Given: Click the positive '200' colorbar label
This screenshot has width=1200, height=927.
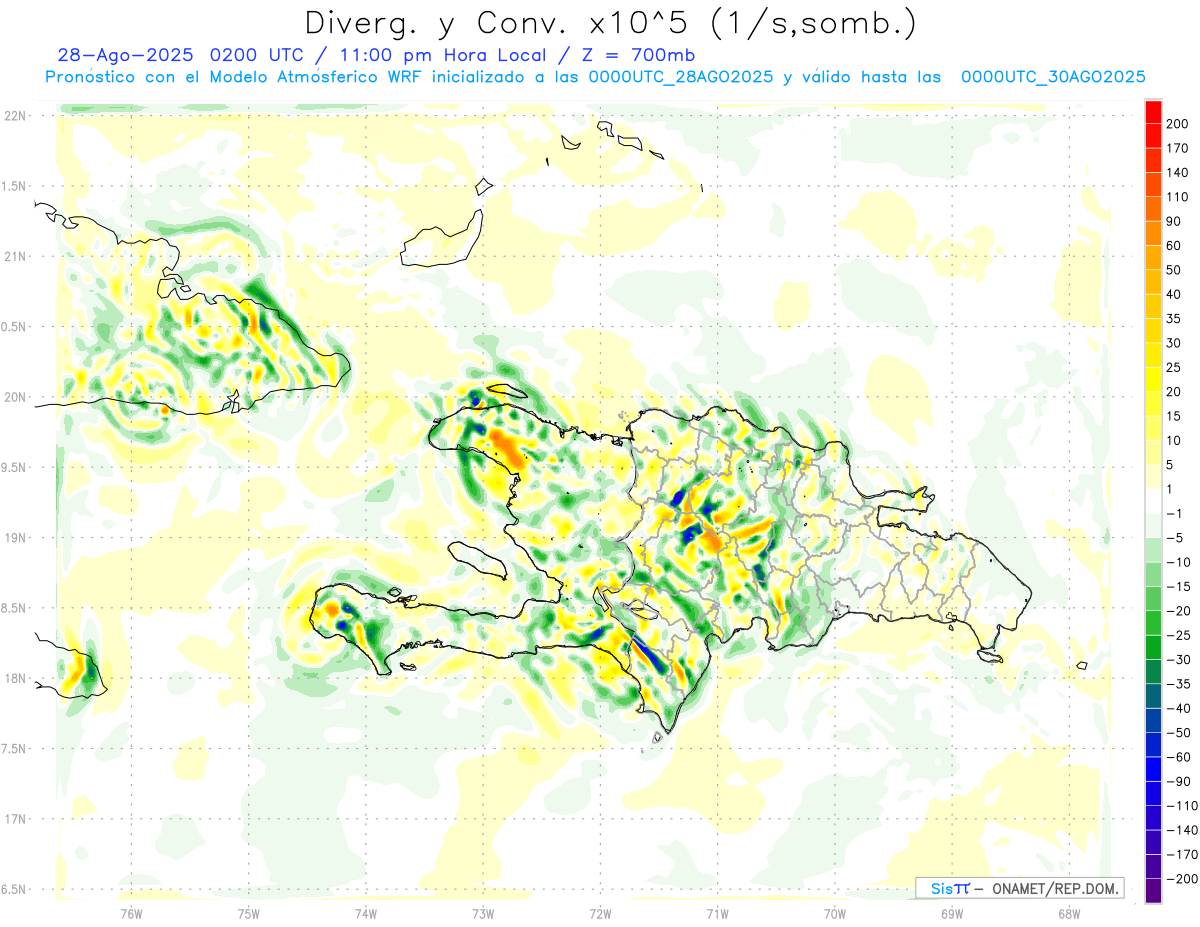Looking at the screenshot, I should 1176,123.
